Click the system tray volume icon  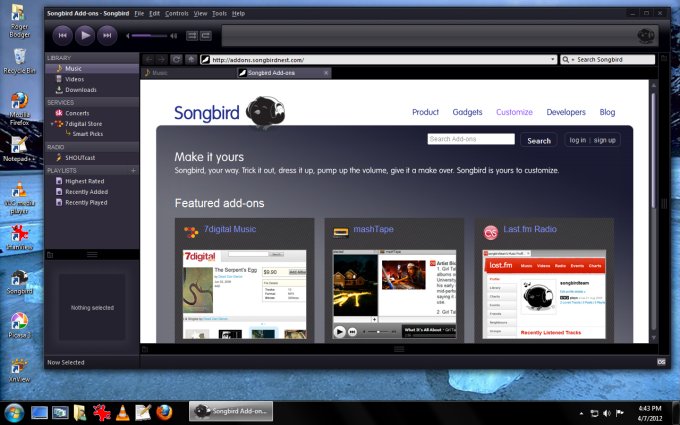coord(607,413)
